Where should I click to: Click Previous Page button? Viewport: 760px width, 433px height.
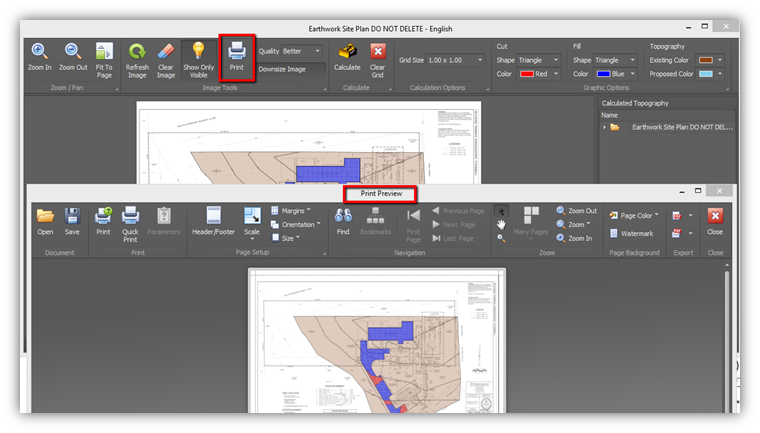458,211
